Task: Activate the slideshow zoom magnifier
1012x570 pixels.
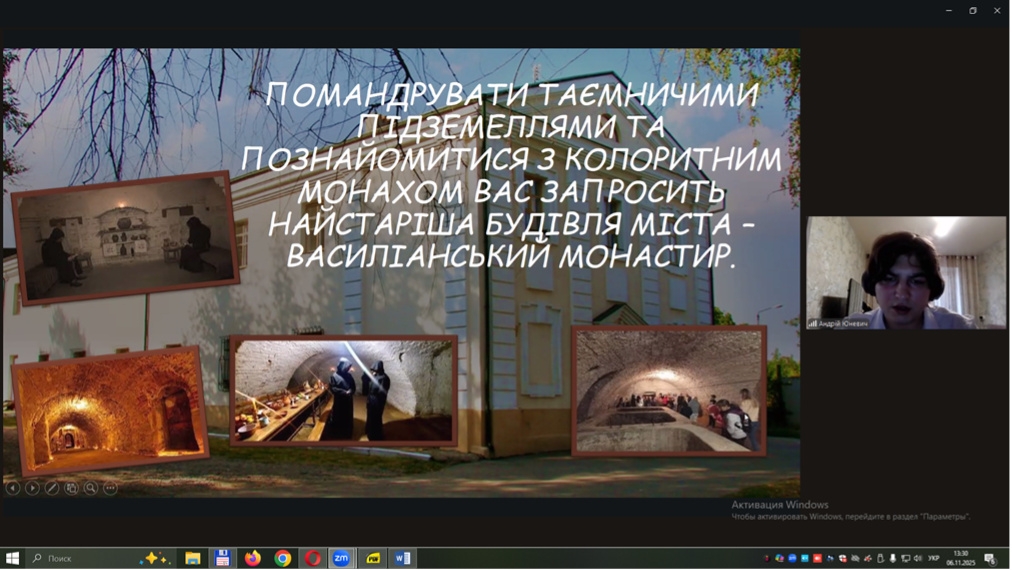Action: tap(91, 488)
